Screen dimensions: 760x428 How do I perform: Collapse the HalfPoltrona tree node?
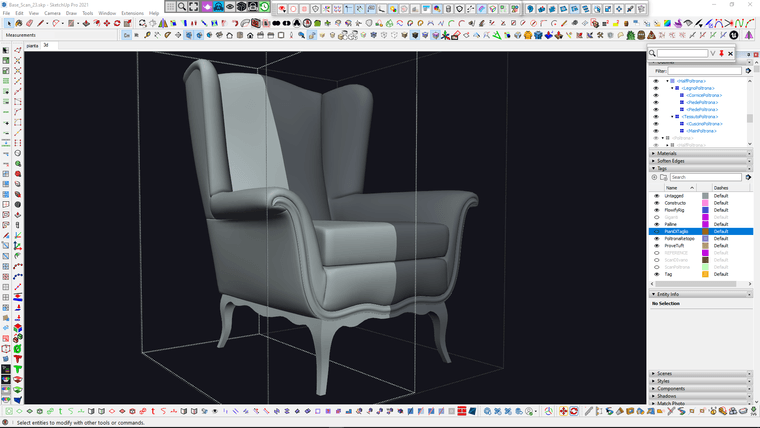point(667,81)
